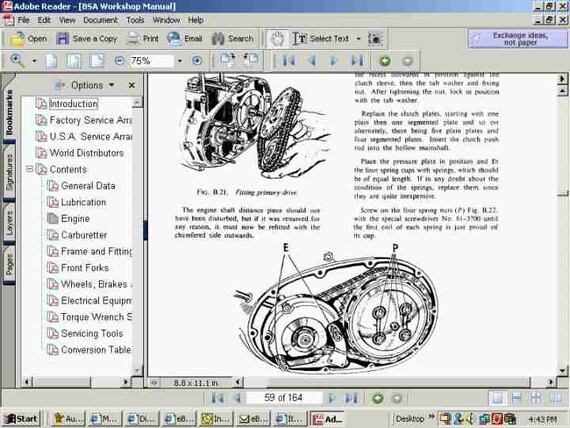
Task: Open the Edit menu
Action: click(44, 20)
